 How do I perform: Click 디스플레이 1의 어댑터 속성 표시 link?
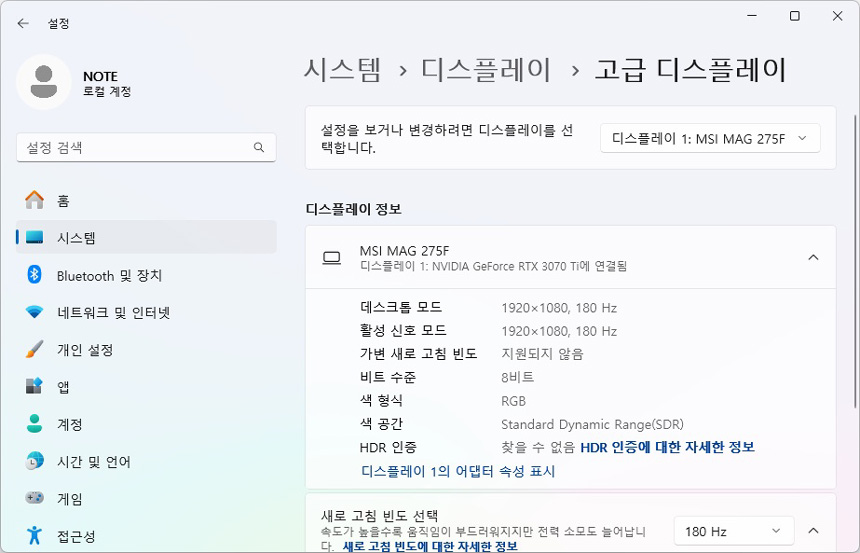click(458, 471)
